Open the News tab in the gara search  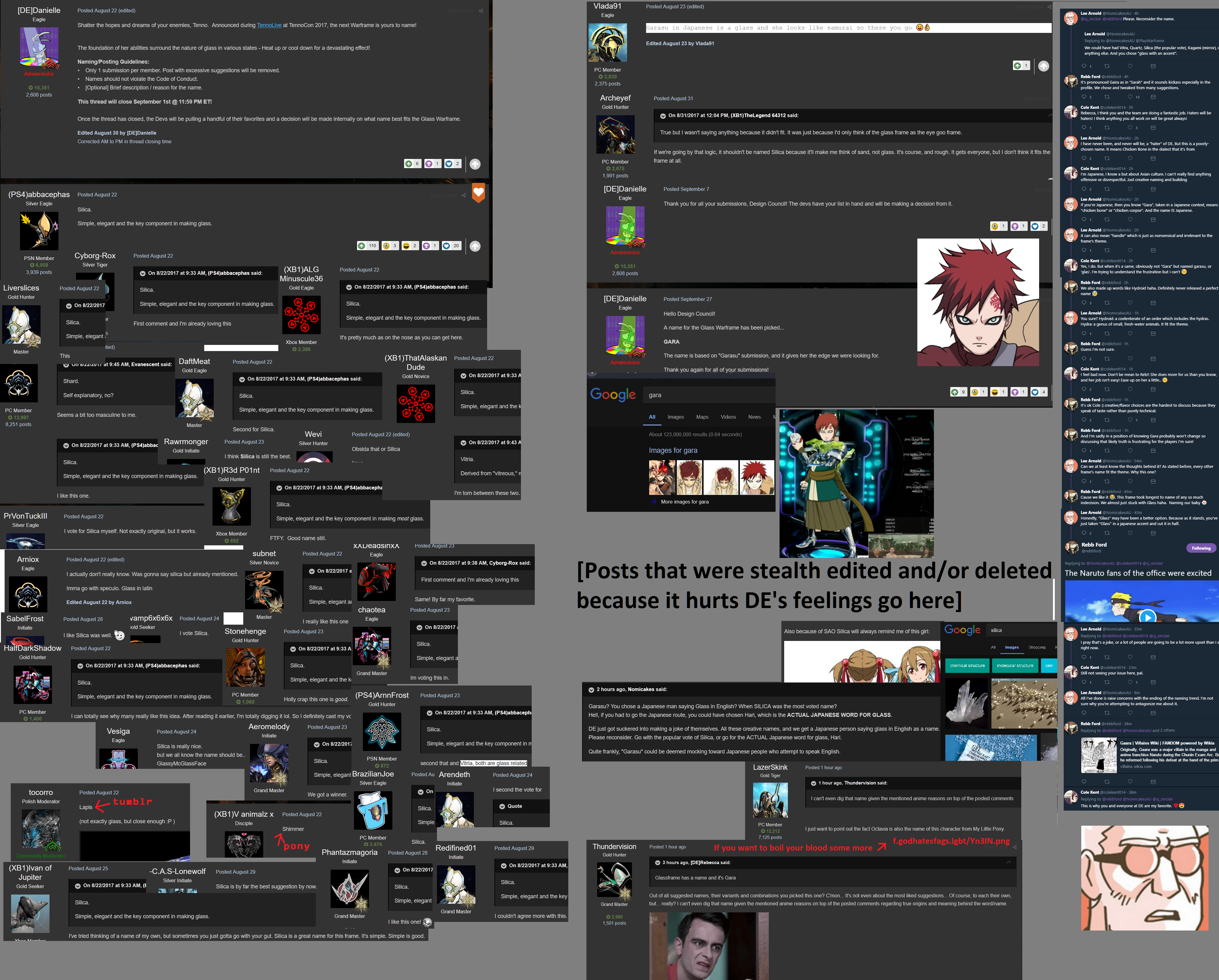(754, 417)
